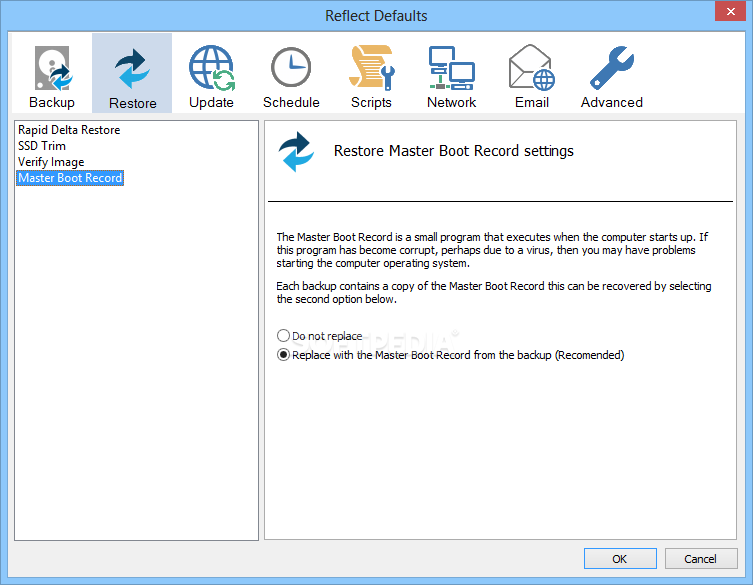Choose Replace with Master Boot Record from backup

[450, 355]
